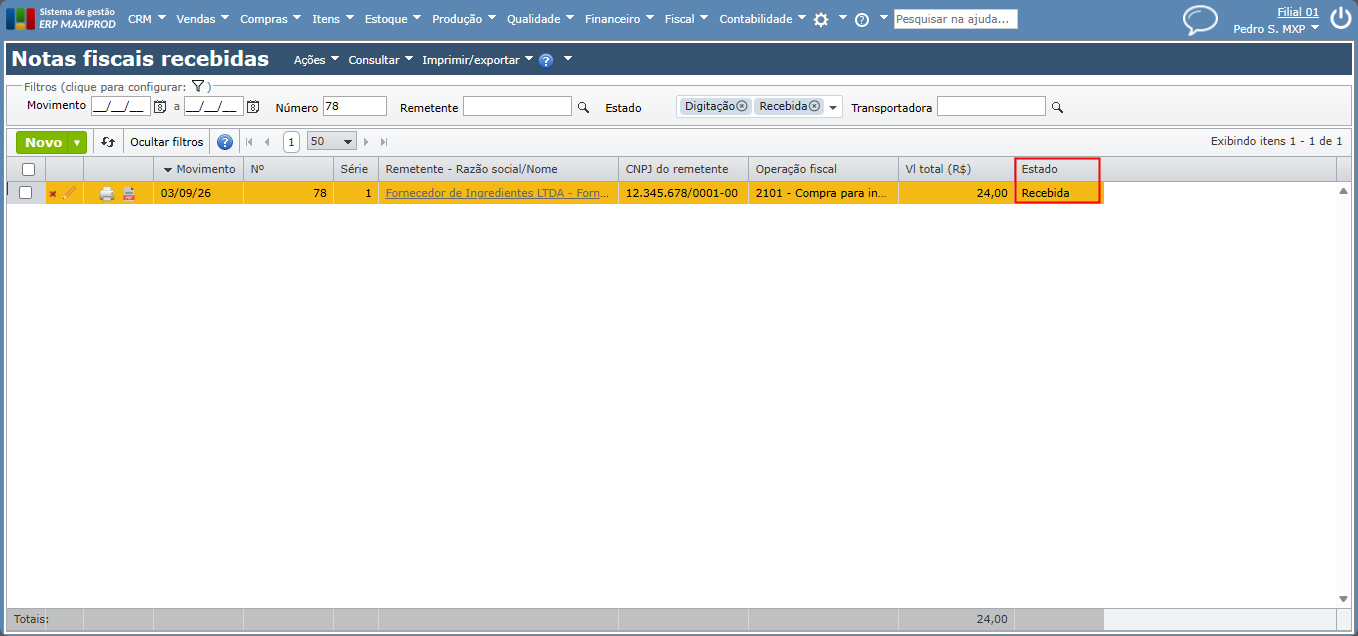Click the filter funnel configuration icon
The image size is (1358, 636).
point(198,87)
